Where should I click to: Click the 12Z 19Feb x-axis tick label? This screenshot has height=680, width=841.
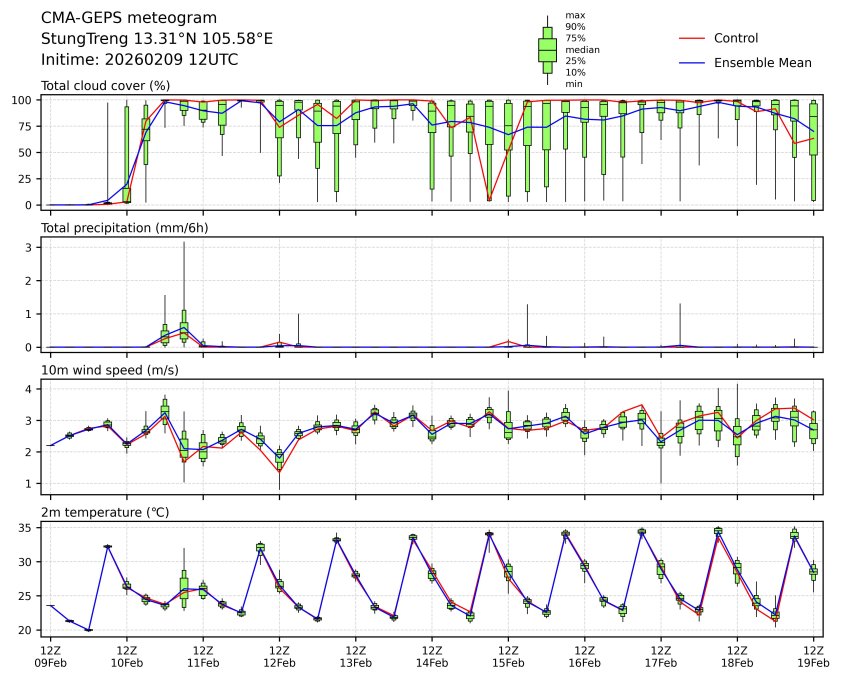[x=813, y=655]
